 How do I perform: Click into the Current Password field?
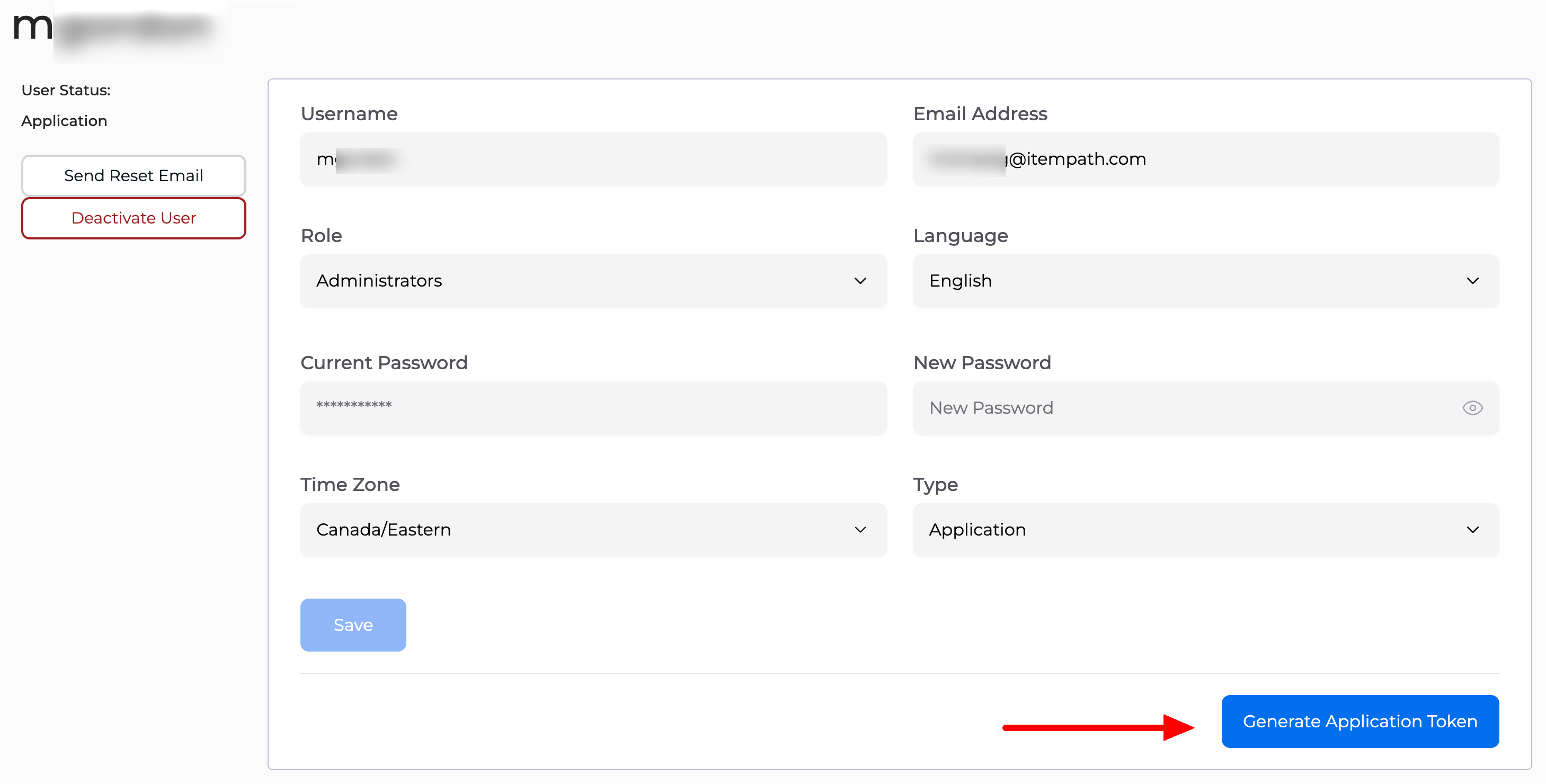(593, 408)
